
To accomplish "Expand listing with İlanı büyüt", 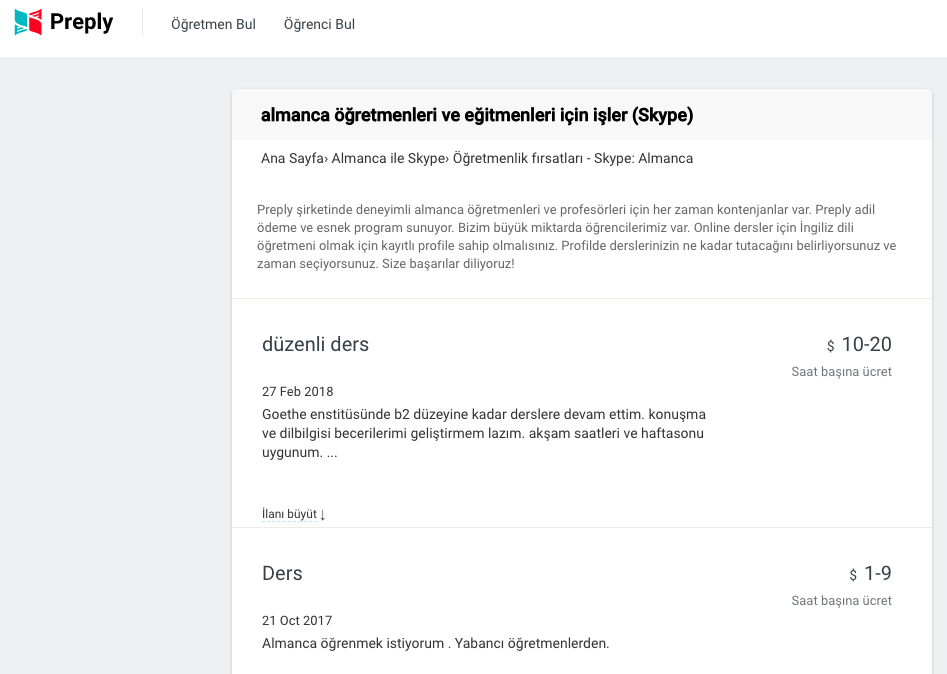I will pyautogui.click(x=293, y=514).
